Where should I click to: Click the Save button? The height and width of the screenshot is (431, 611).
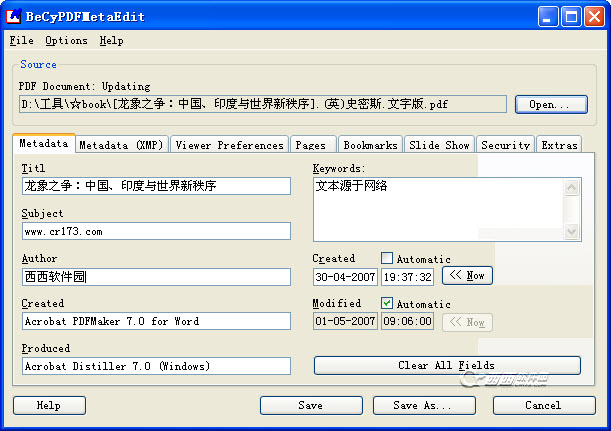[311, 405]
